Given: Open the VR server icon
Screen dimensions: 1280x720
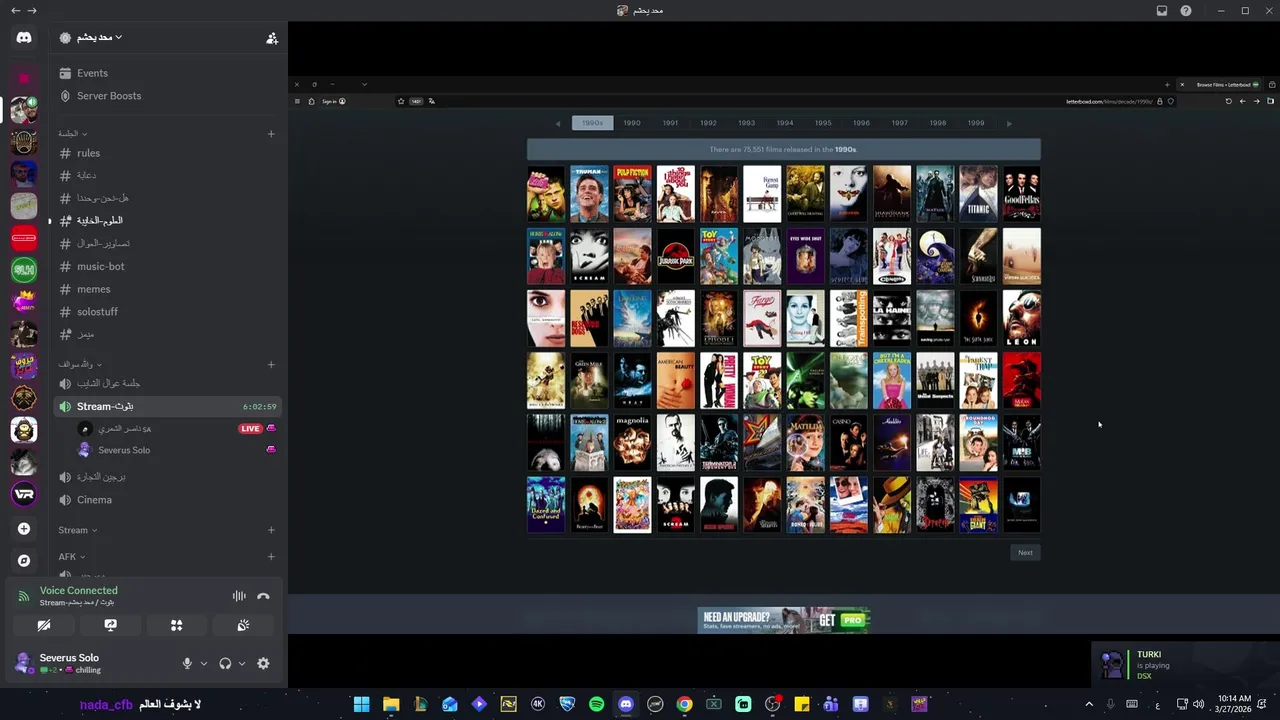Looking at the screenshot, I should pos(24,494).
